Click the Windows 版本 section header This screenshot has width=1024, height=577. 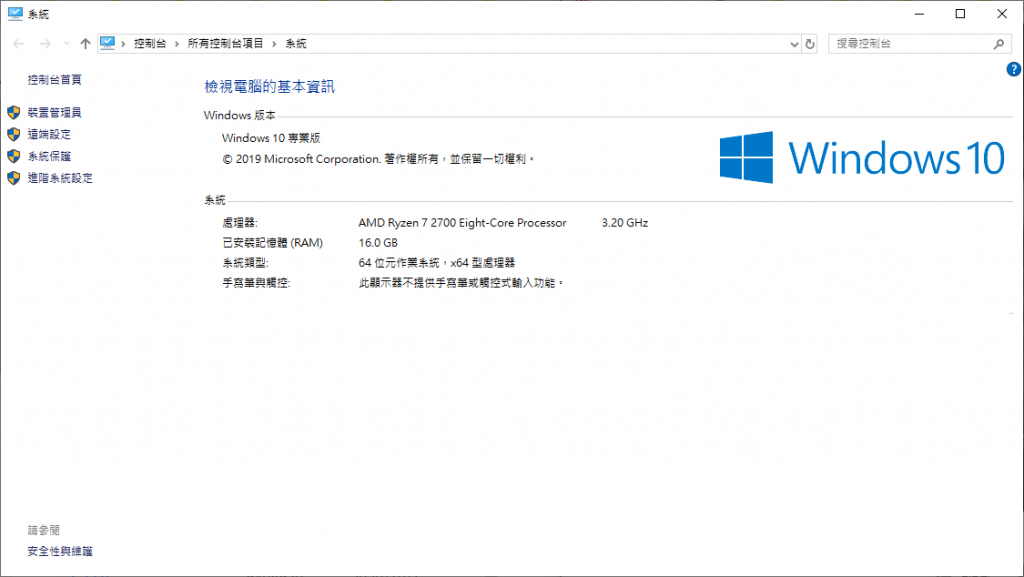[240, 116]
